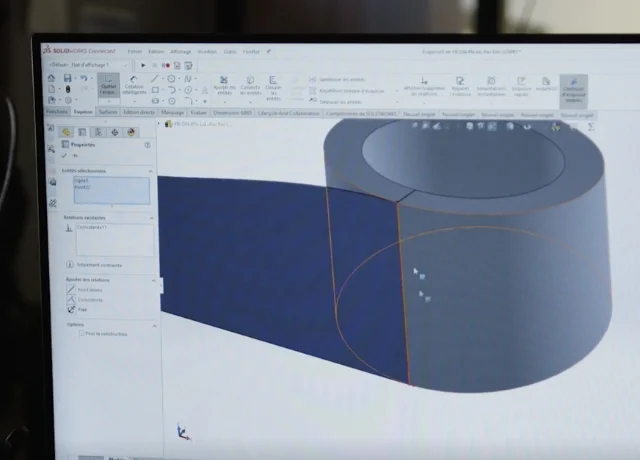This screenshot has height=460, width=640.
Task: Collapse the Ajouter des relations section
Action: coord(153,278)
